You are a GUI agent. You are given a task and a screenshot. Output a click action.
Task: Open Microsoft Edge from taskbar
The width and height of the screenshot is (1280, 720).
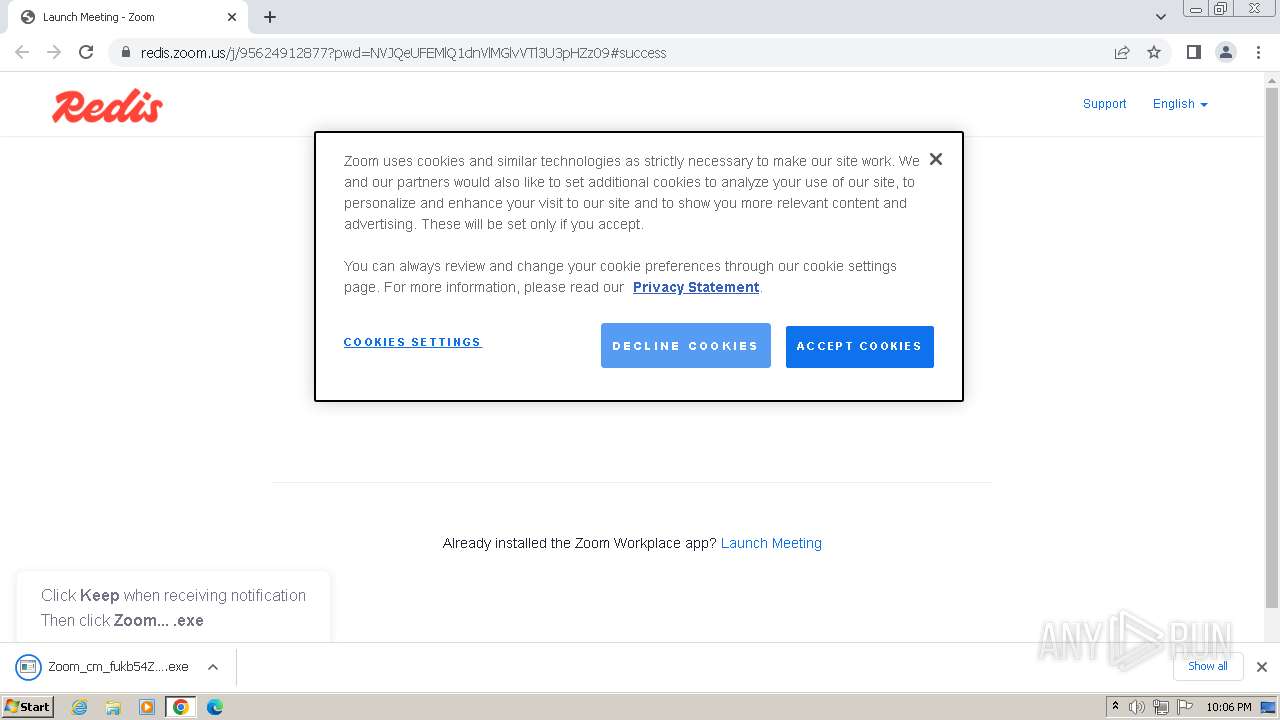(x=214, y=707)
